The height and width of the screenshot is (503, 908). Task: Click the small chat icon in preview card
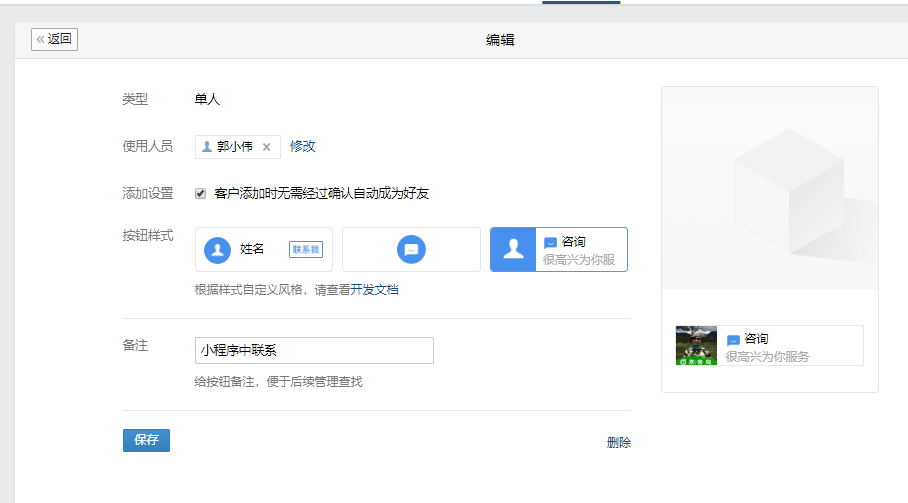(733, 340)
